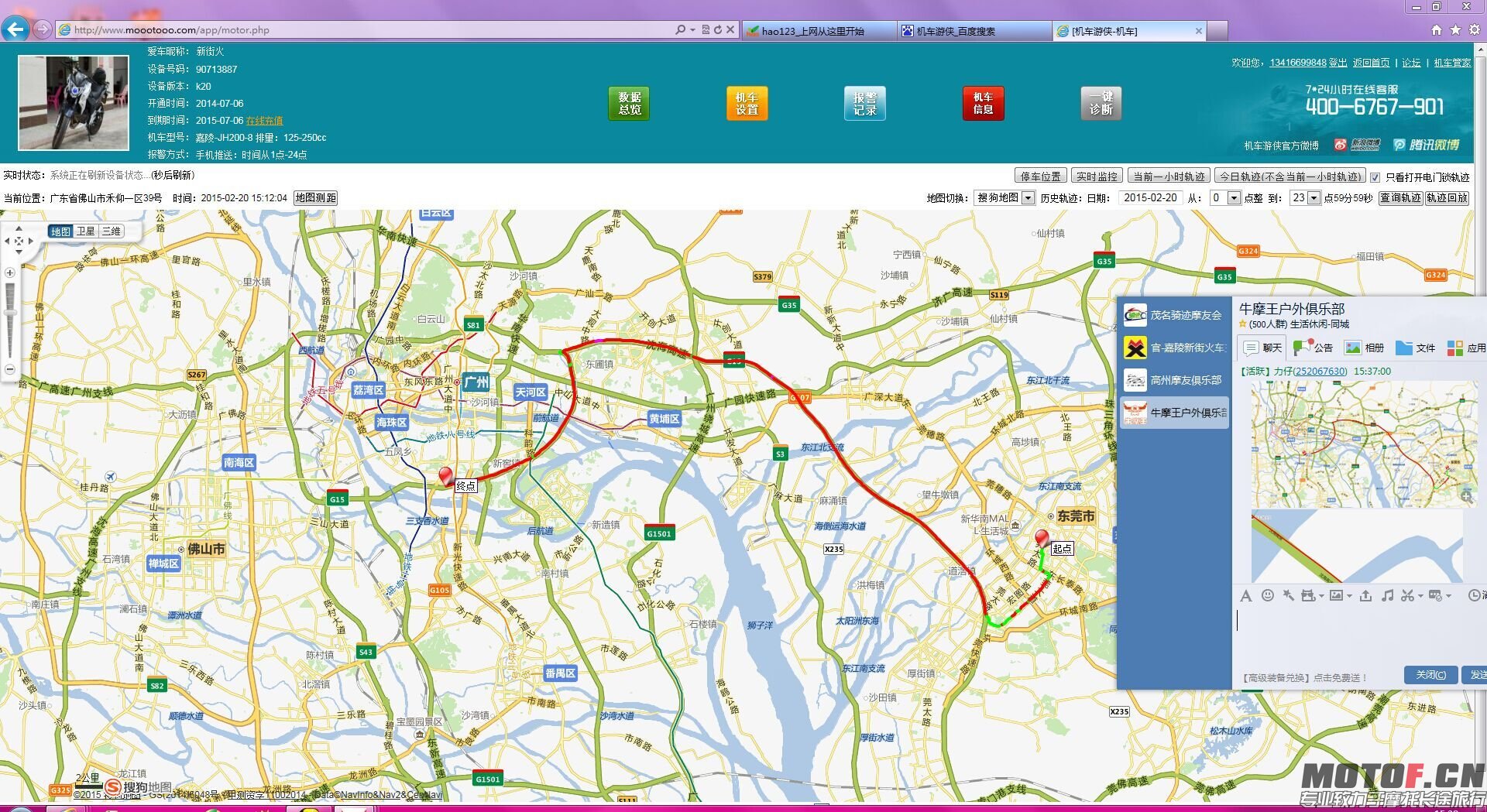Switch to 机车游侠_百度搜索 browser tab

click(974, 31)
